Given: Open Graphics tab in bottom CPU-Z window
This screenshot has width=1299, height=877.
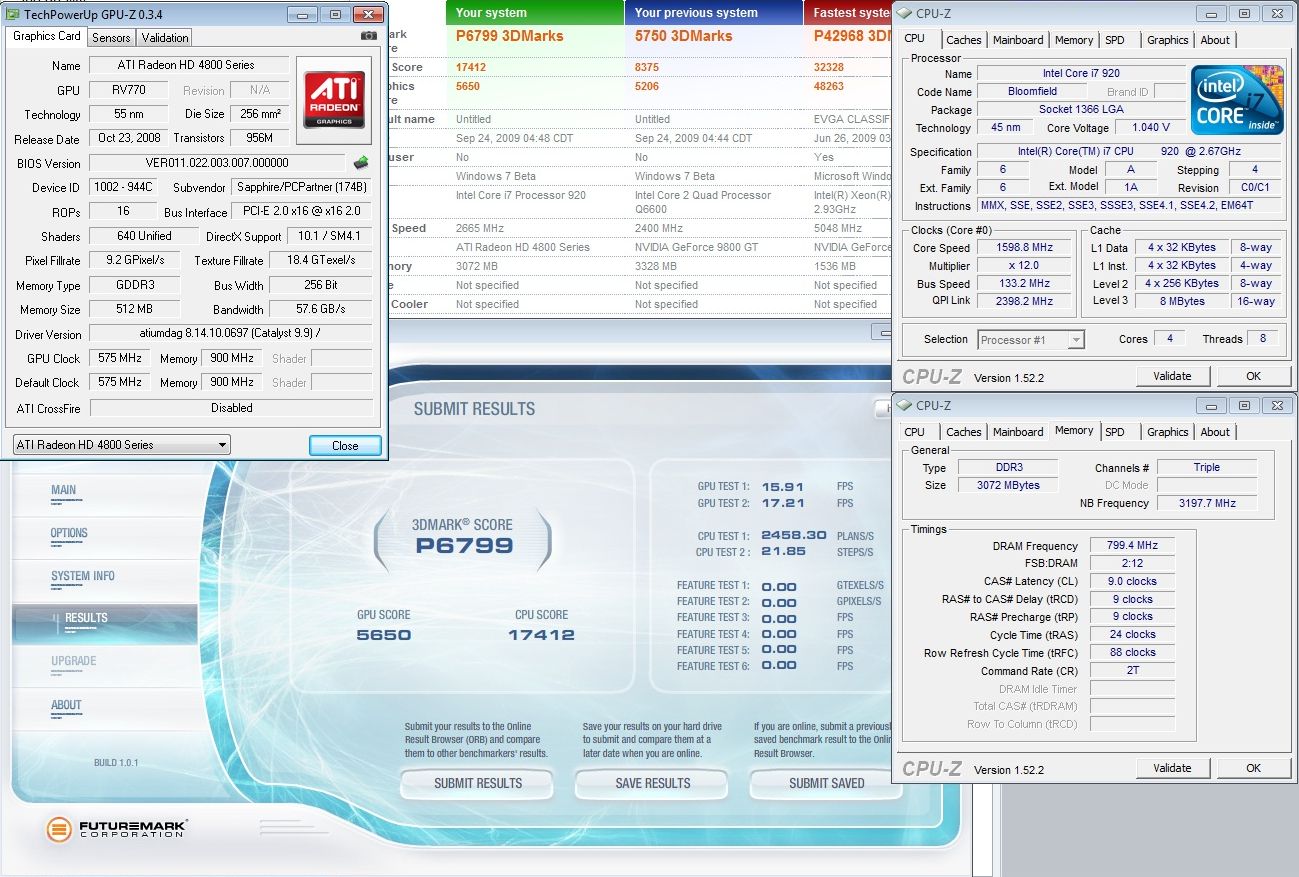Looking at the screenshot, I should 1168,432.
